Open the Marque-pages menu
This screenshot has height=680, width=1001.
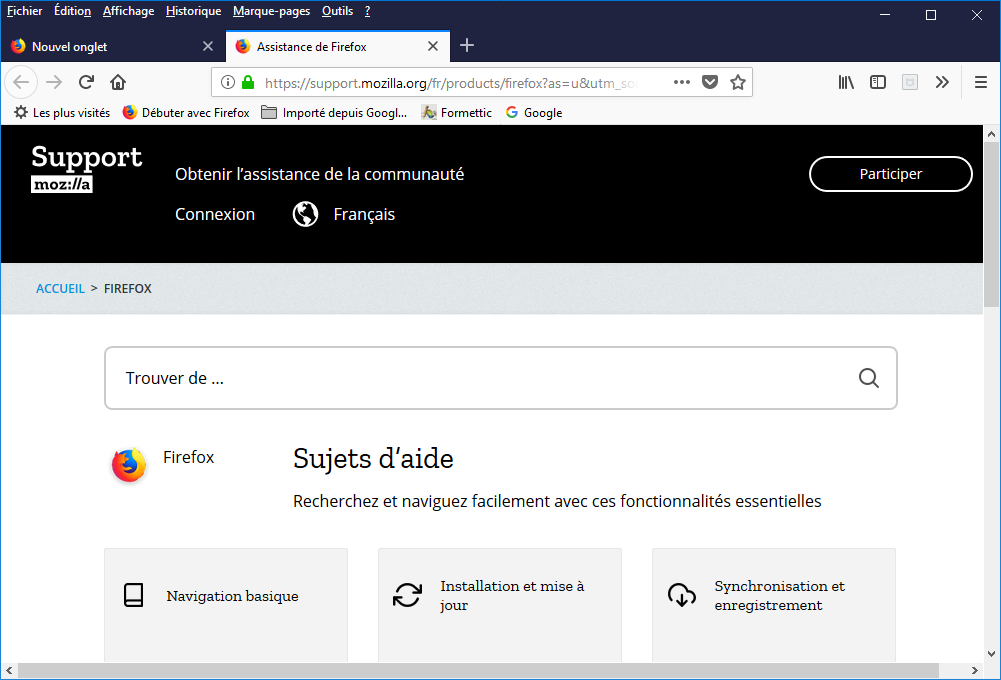pos(271,11)
